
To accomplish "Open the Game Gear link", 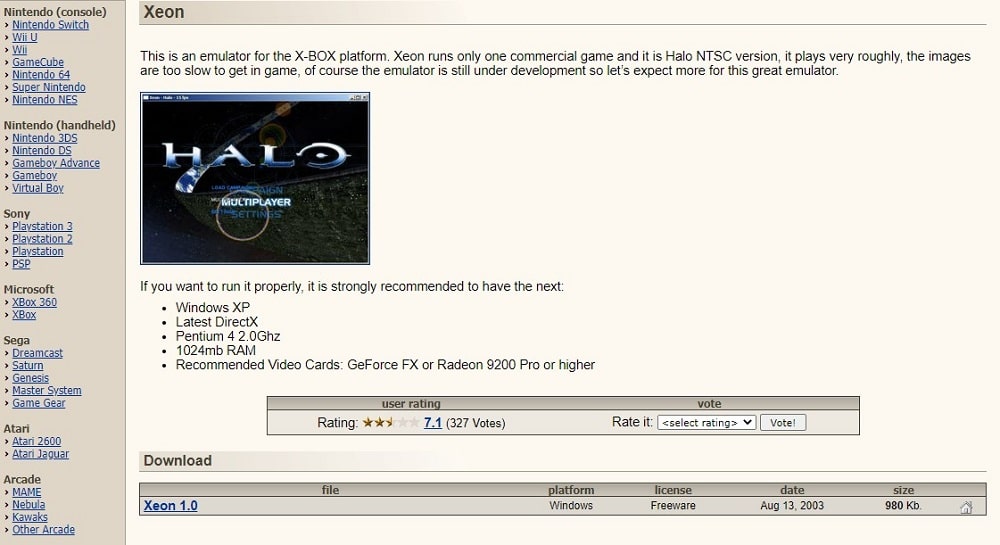I will coord(38,403).
